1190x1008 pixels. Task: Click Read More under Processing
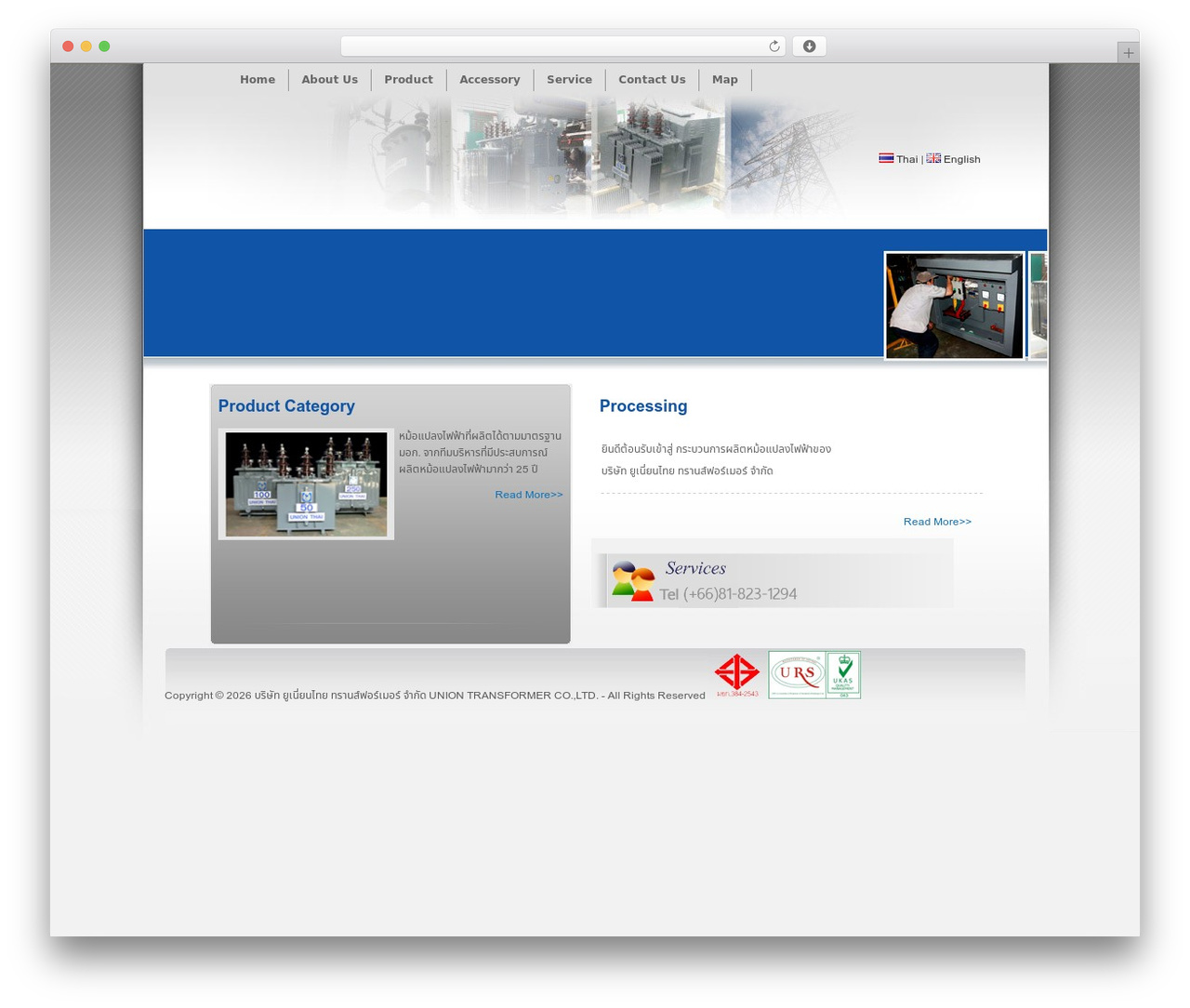click(937, 522)
